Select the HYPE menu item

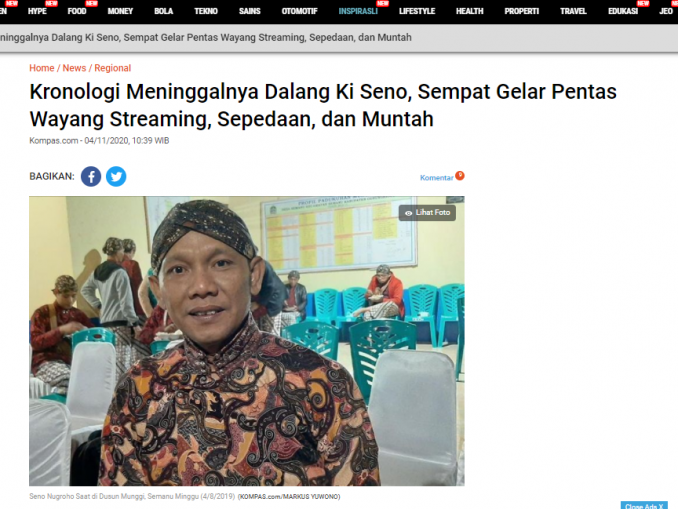(x=37, y=11)
